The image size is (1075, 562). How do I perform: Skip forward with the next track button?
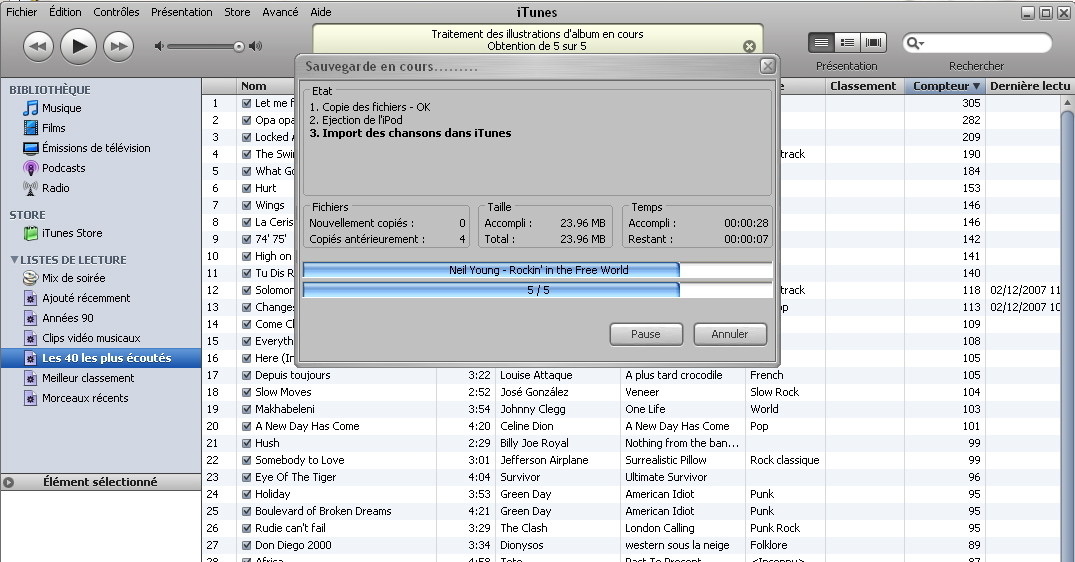(119, 47)
